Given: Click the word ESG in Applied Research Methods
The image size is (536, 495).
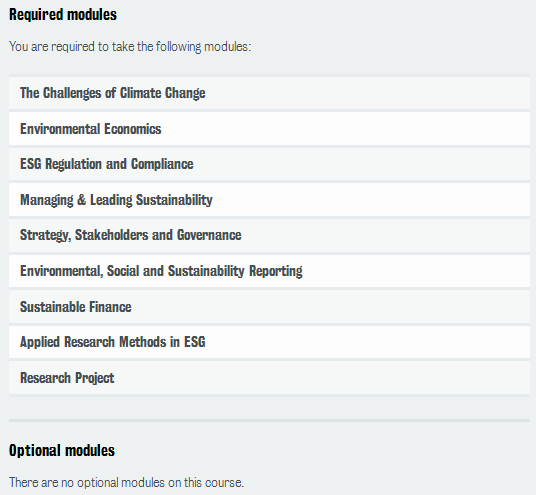Looking at the screenshot, I should [195, 342].
